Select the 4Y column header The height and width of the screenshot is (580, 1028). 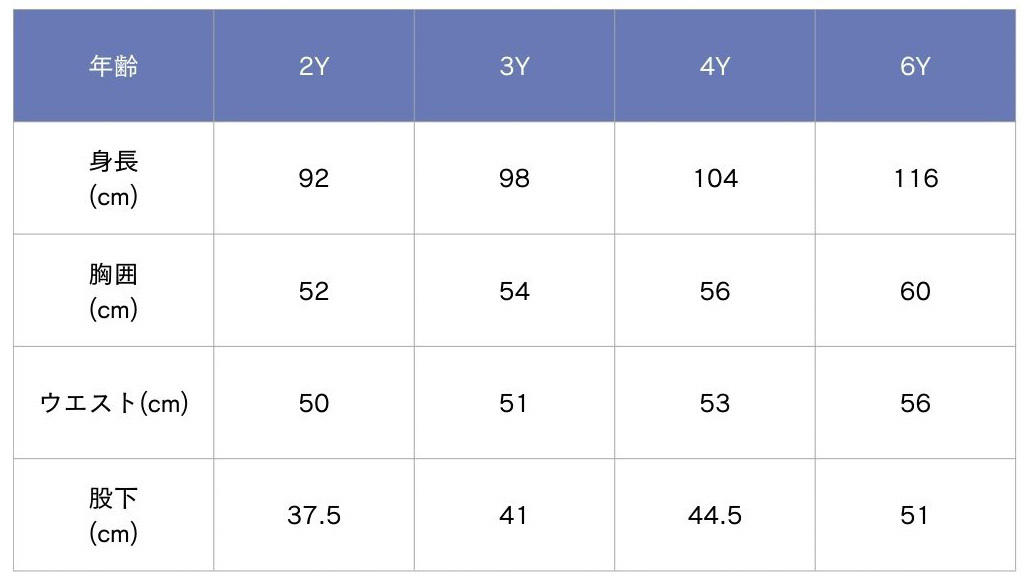pos(715,67)
